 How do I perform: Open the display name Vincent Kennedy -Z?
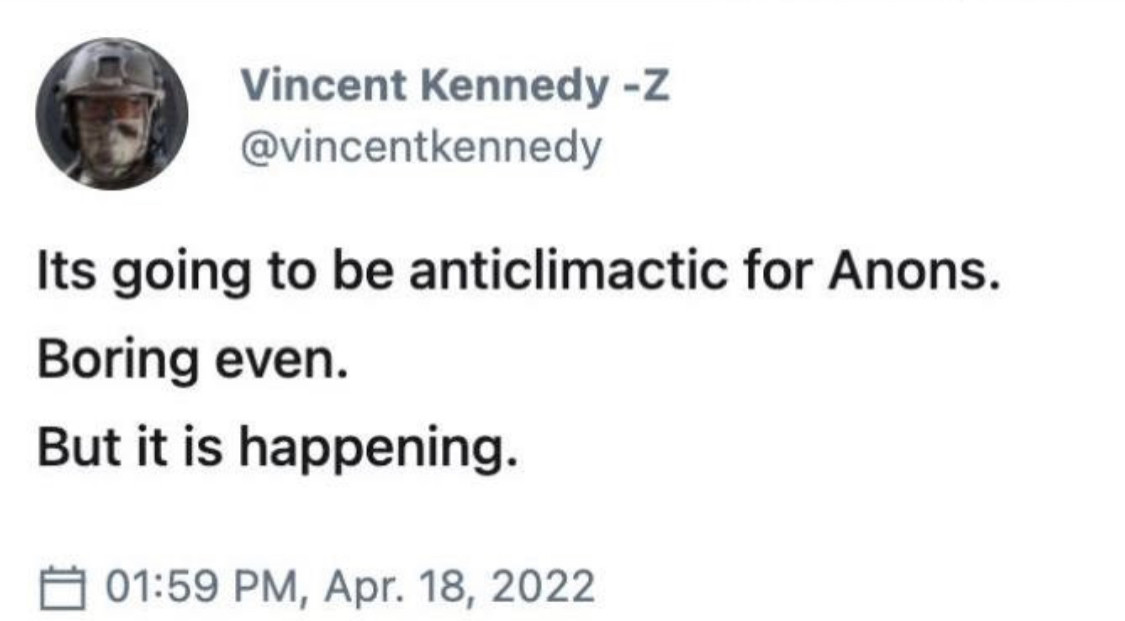pos(454,89)
